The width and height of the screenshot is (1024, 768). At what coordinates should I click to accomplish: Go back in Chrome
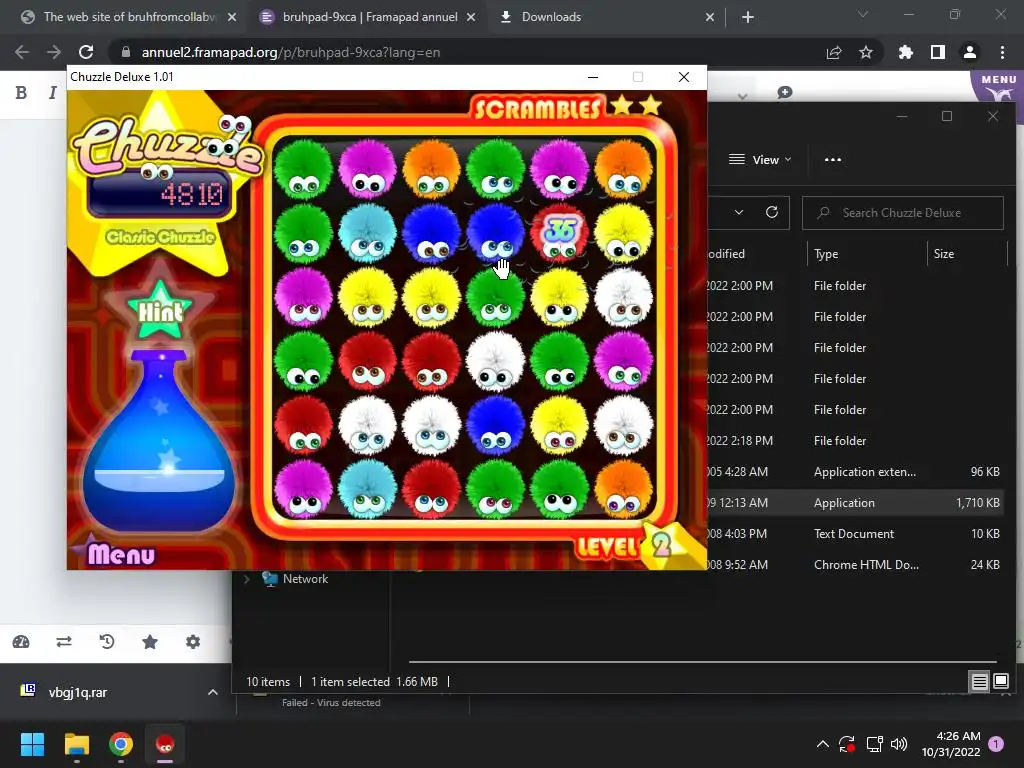click(x=22, y=52)
